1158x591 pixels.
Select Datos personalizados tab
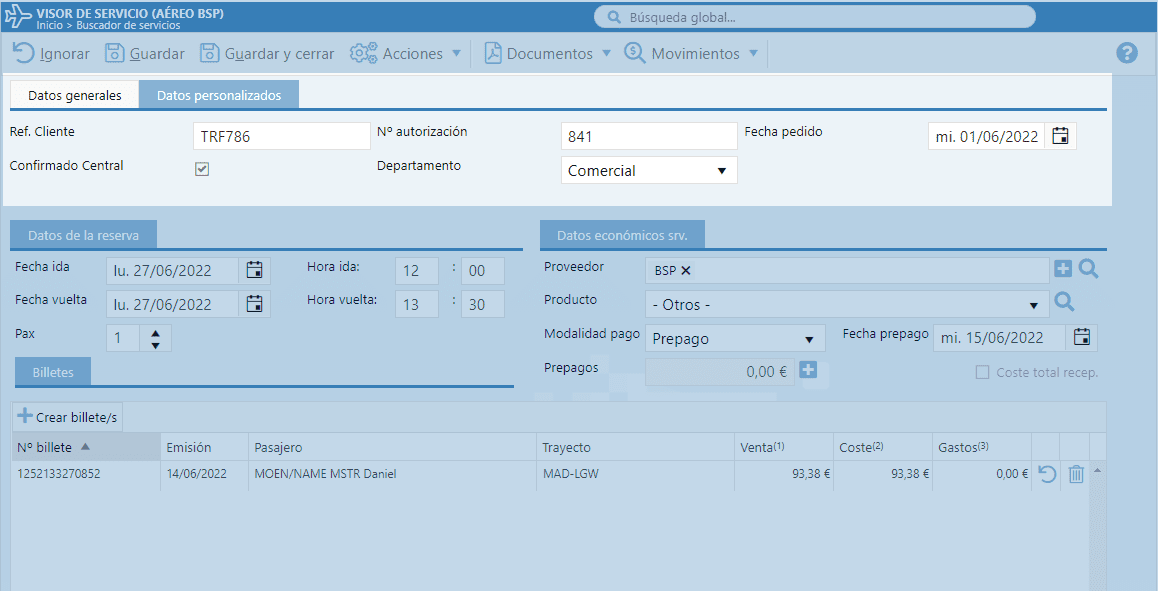(219, 95)
